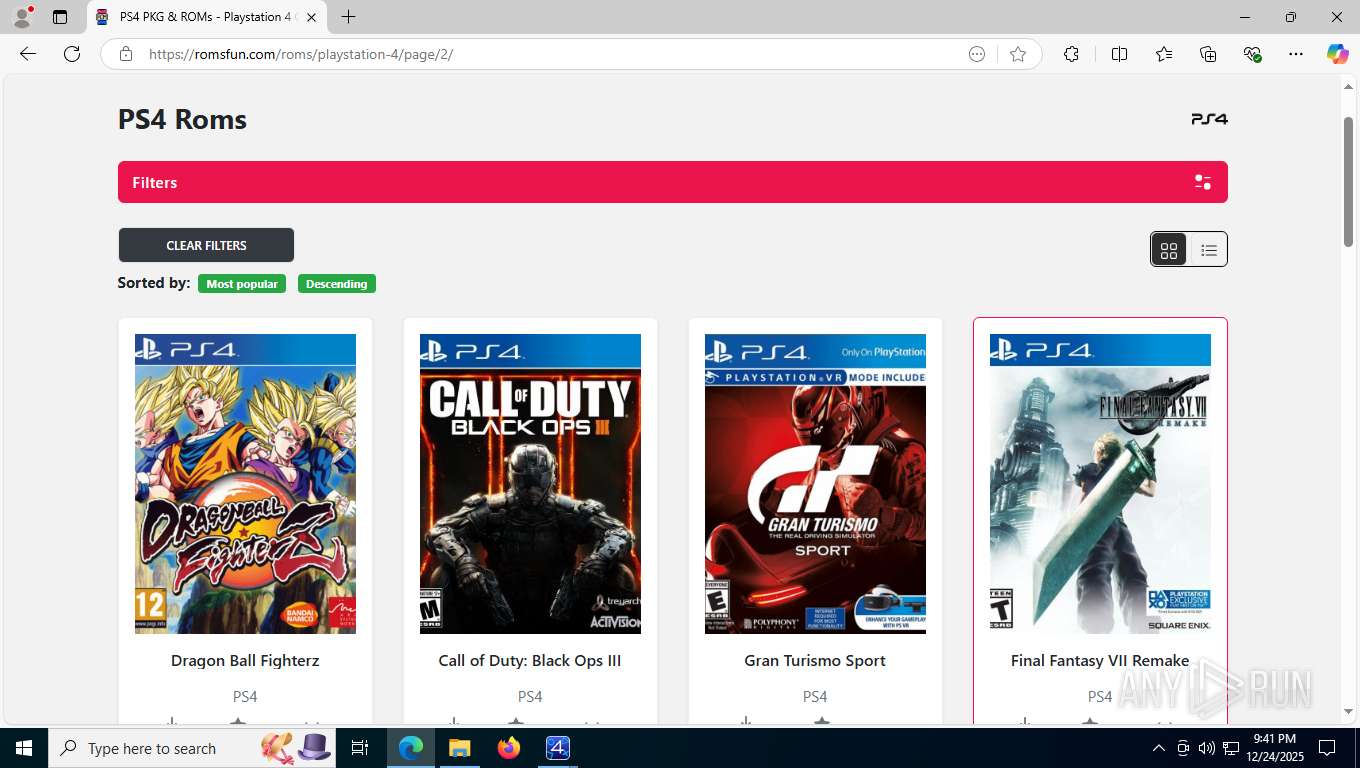Click the CLEAR FILTERS button
The image size is (1360, 768).
coord(206,245)
